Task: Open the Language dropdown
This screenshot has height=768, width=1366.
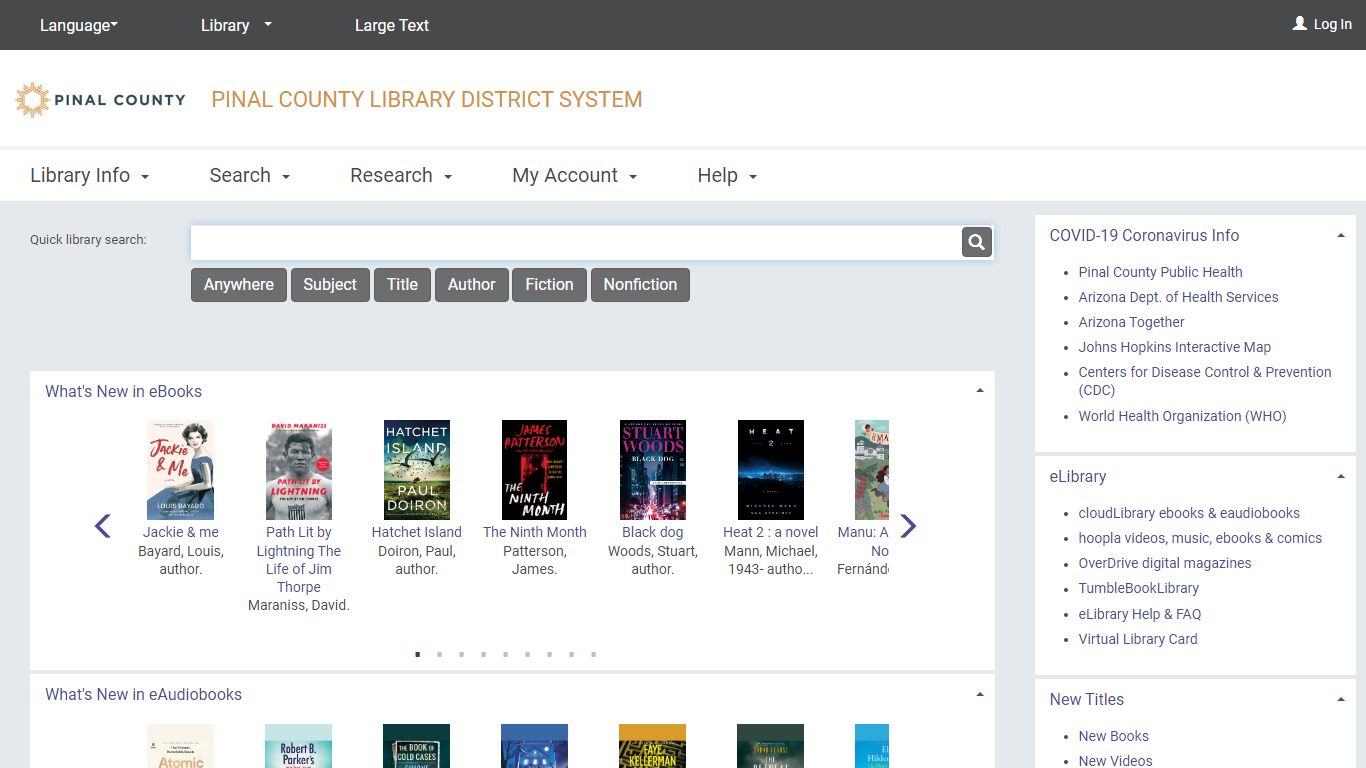Action: [x=79, y=25]
